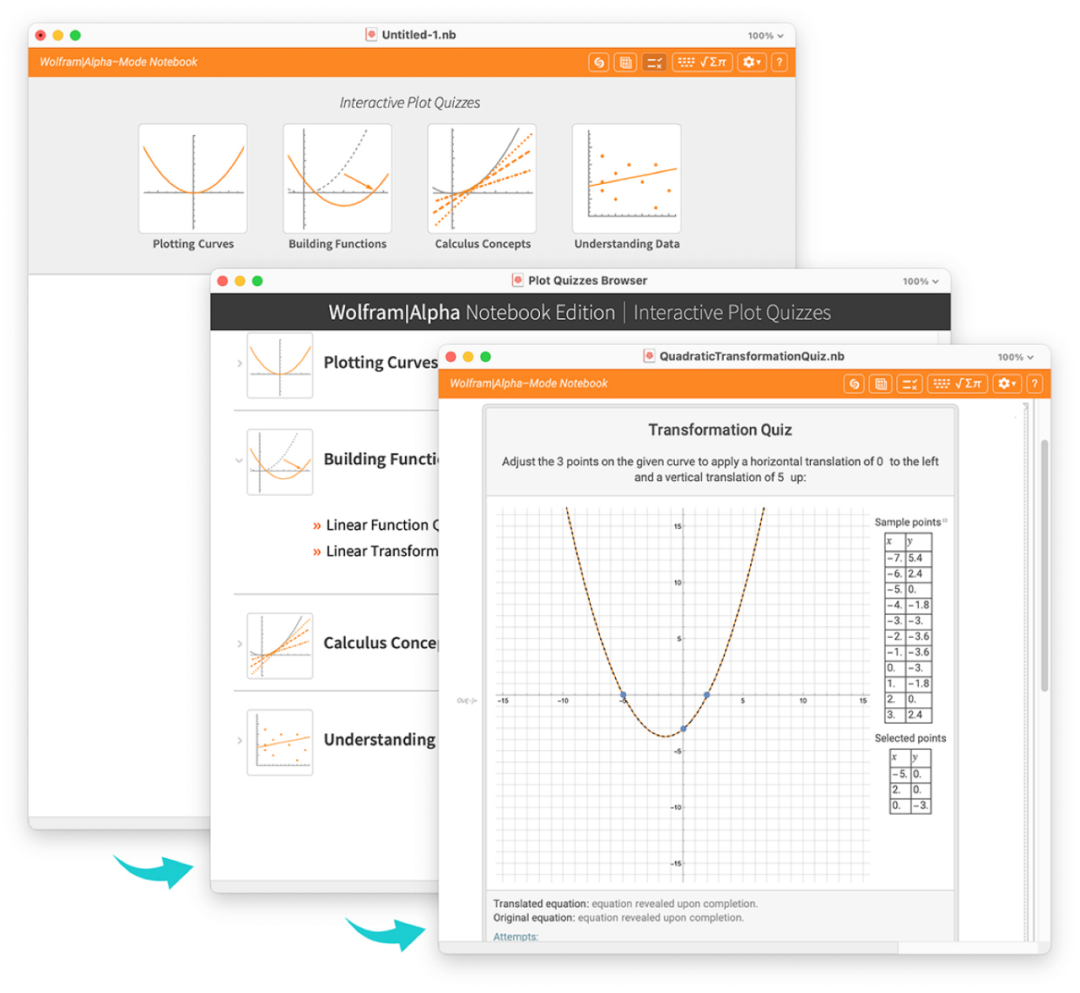Click the question mark help icon in Untitled-1.nb

(x=779, y=63)
